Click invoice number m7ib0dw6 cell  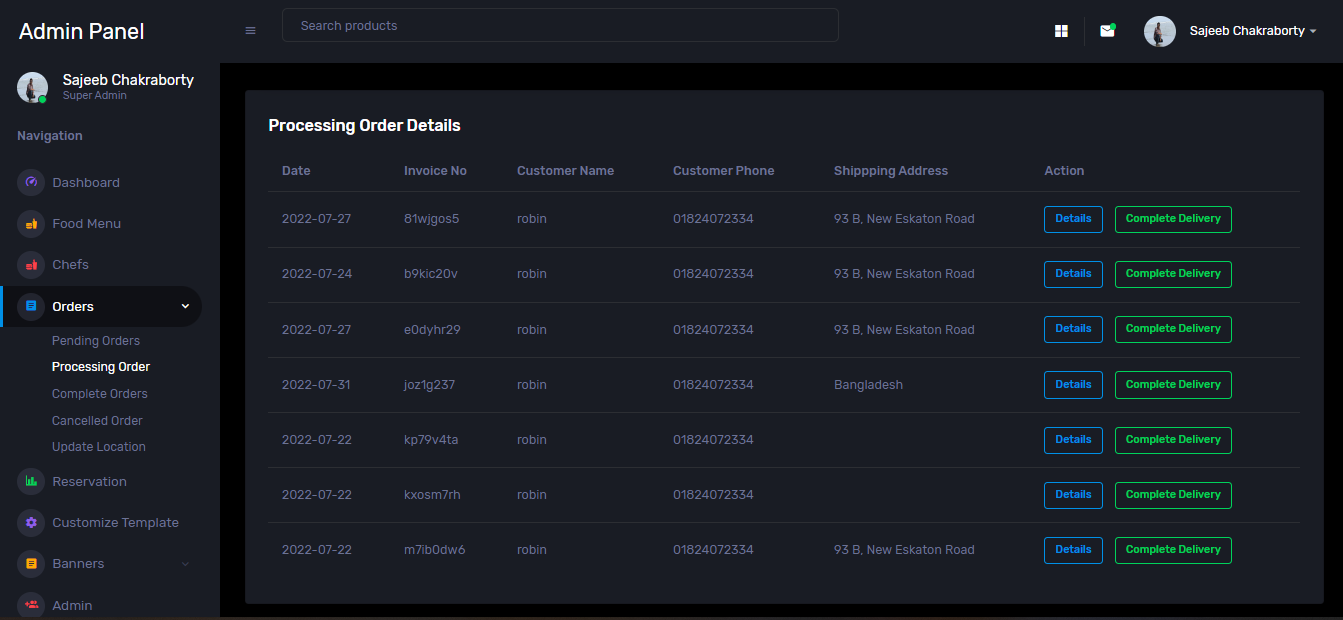click(x=434, y=550)
